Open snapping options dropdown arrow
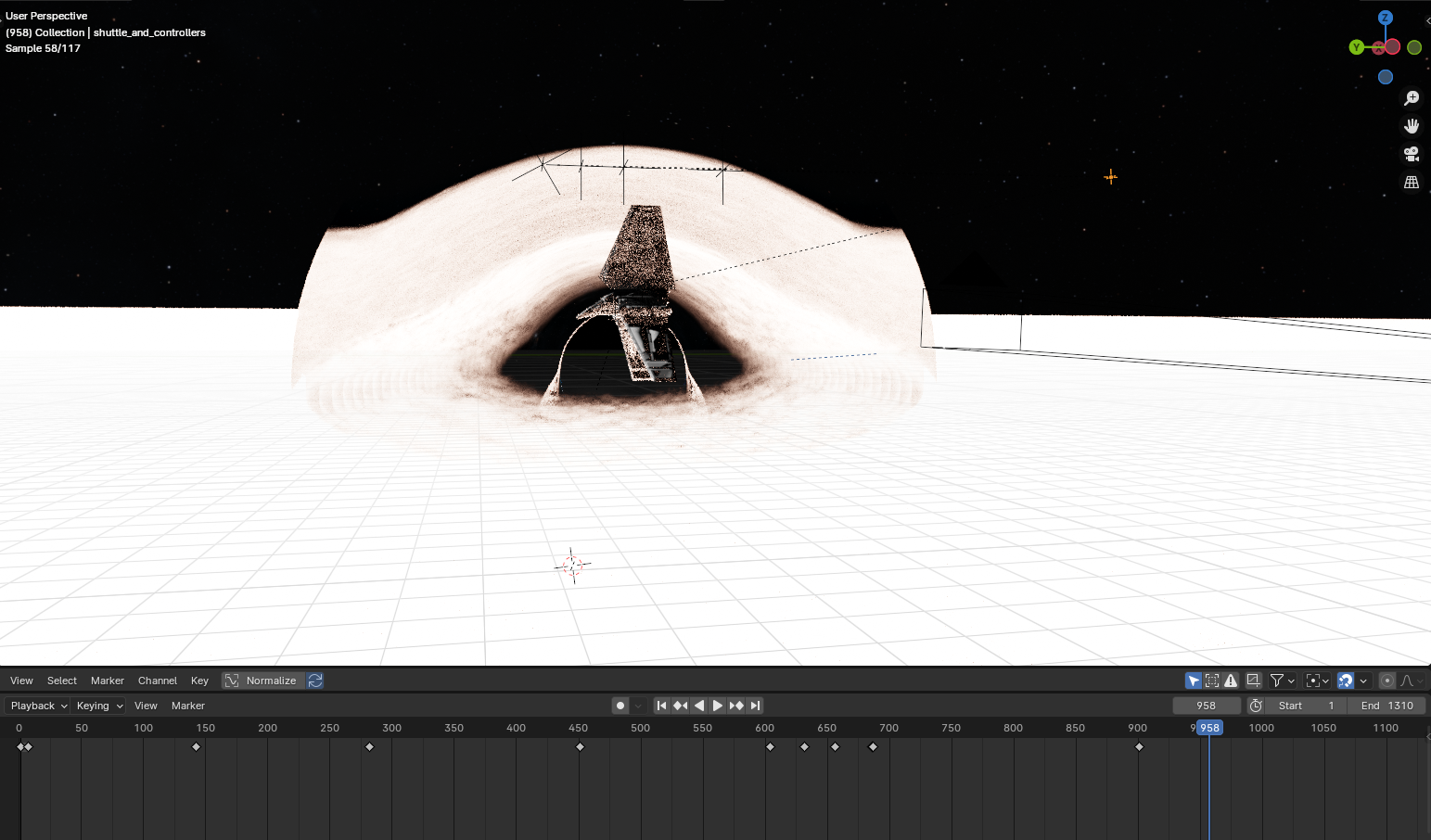The width and height of the screenshot is (1431, 840). tap(1363, 681)
